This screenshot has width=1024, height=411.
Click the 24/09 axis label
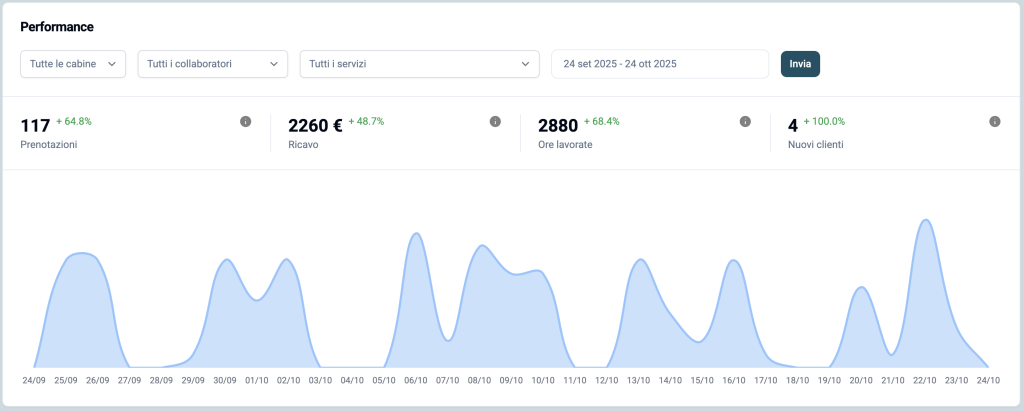33,380
